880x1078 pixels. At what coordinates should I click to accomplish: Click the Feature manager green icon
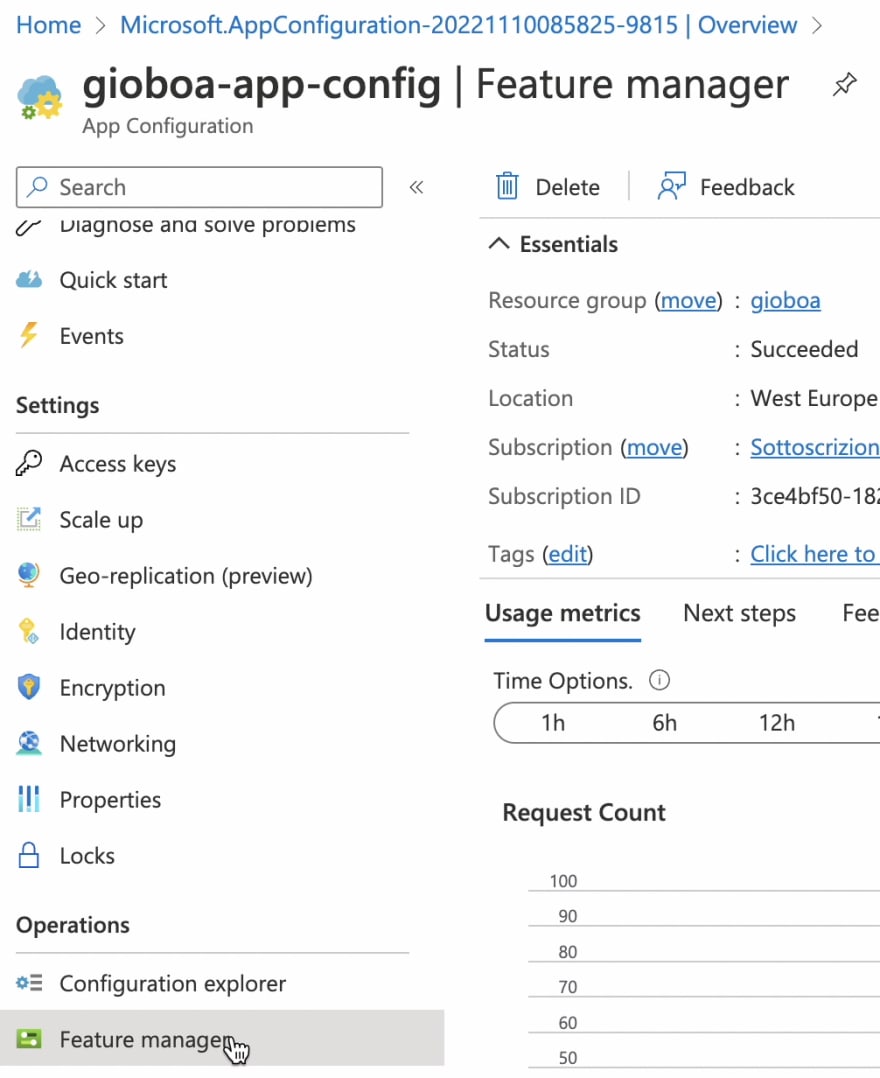(29, 1039)
